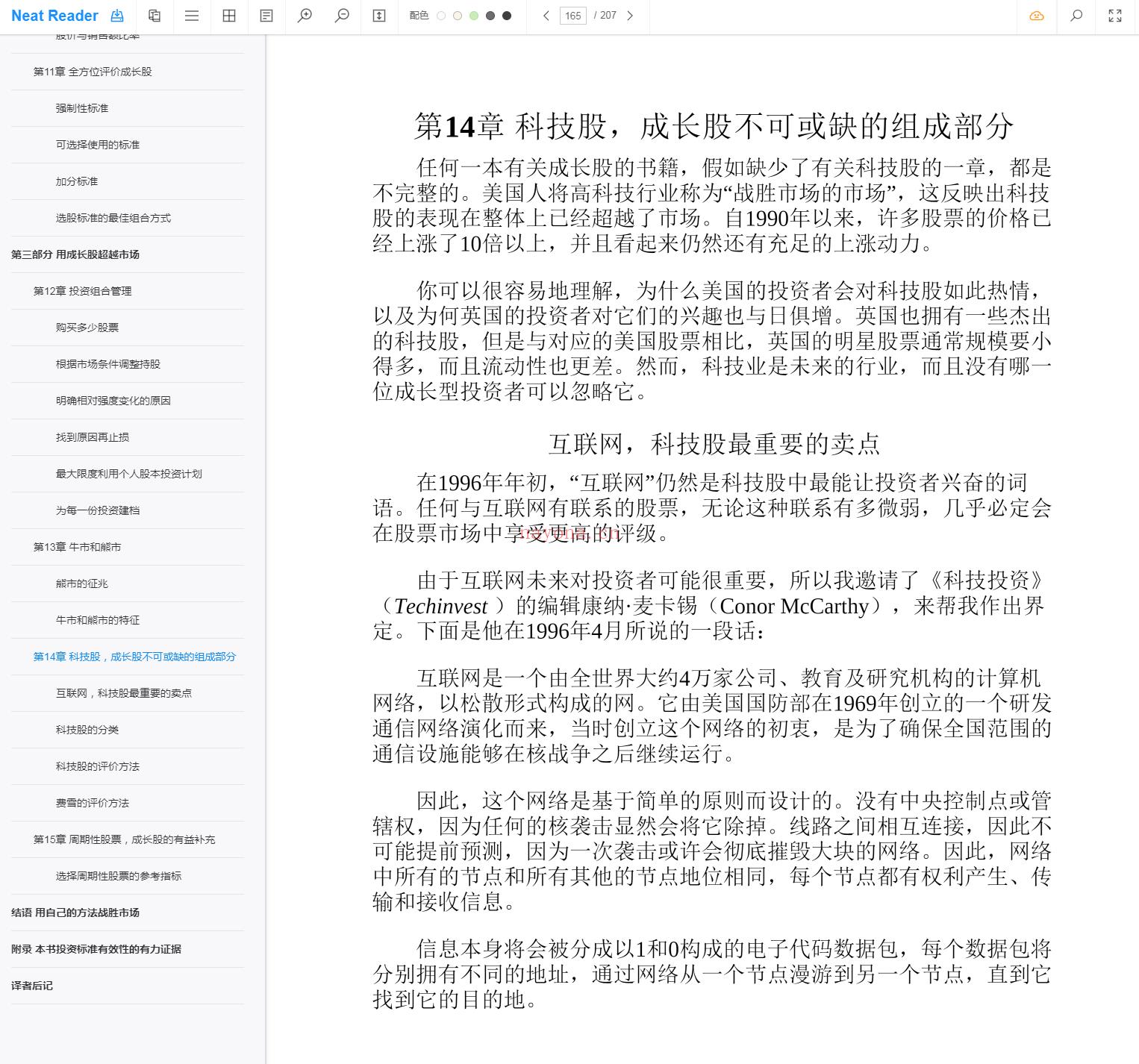This screenshot has height=1064, width=1139.
Task: Click the name Conor McCarthy in text
Action: 794,606
